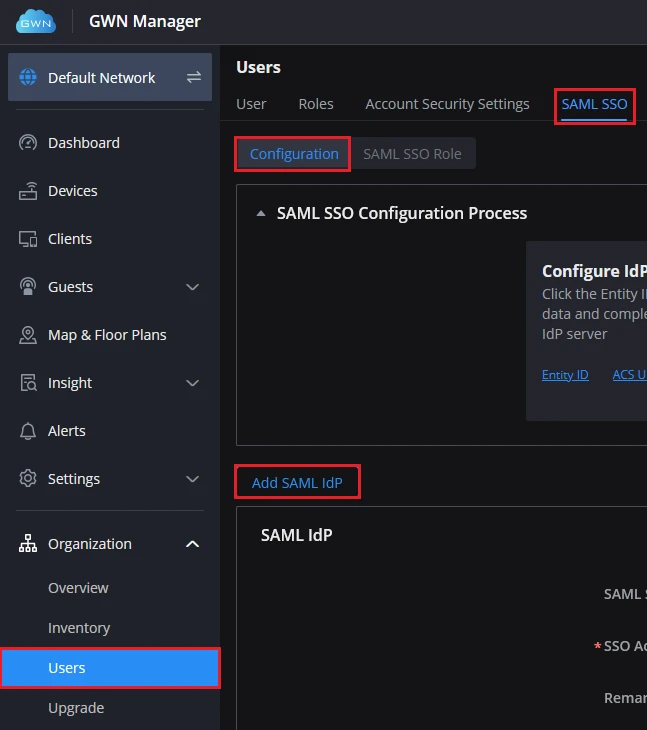This screenshot has height=730, width=647.
Task: Click the GWN Manager title
Action: coord(145,21)
